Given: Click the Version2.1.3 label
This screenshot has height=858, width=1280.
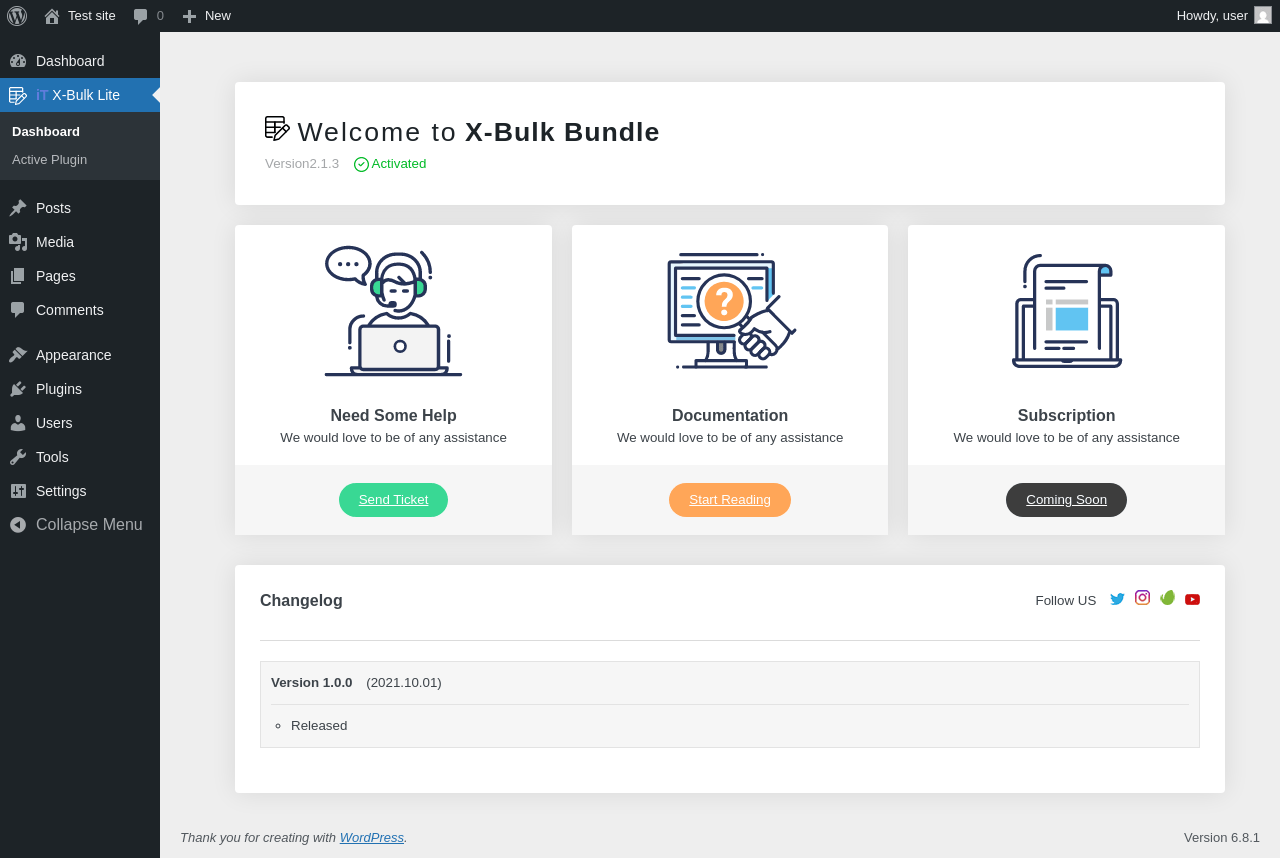Looking at the screenshot, I should (x=302, y=164).
